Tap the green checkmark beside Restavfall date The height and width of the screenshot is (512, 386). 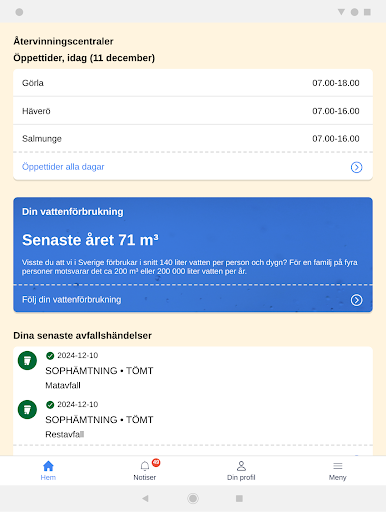click(x=50, y=405)
